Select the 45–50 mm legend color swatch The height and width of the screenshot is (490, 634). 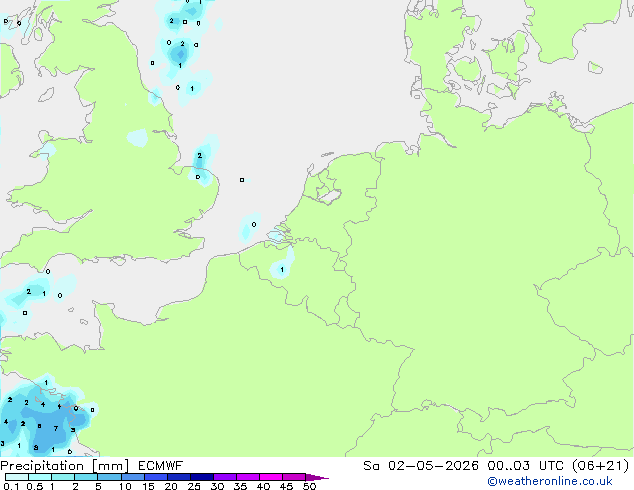(294, 477)
